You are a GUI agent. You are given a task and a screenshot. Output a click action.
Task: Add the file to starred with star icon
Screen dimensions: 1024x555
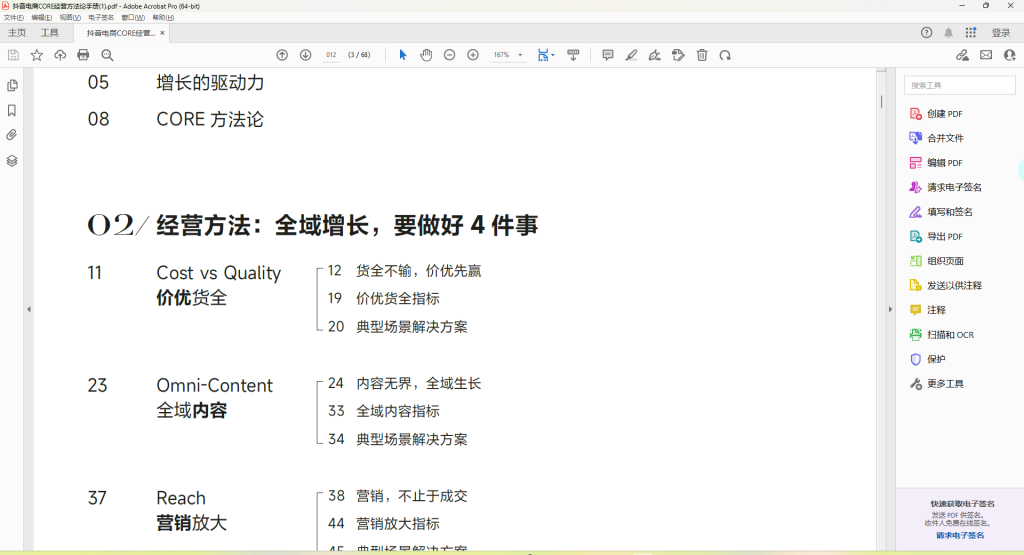pos(37,56)
